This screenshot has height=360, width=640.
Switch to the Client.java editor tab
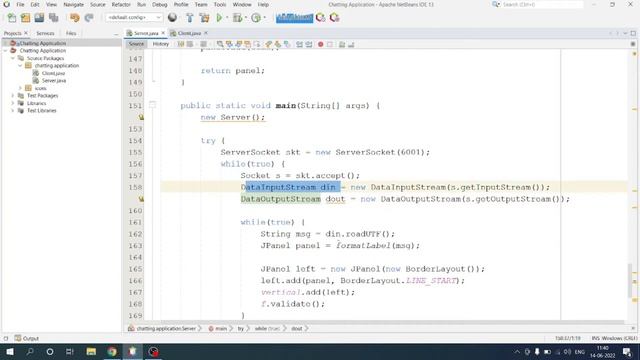click(x=189, y=33)
